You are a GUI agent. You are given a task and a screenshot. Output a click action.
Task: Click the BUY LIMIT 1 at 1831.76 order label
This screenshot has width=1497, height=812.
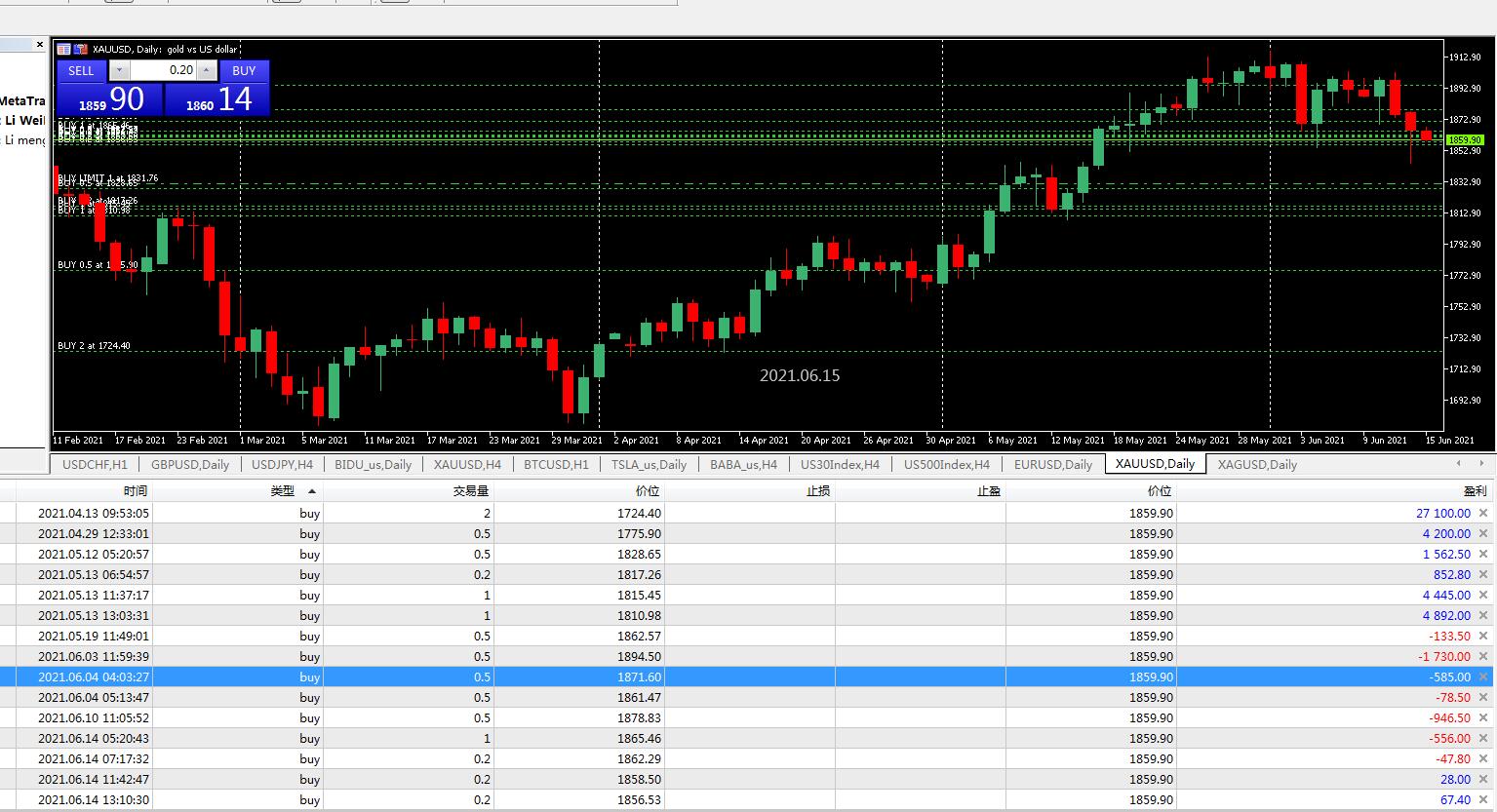107,177
